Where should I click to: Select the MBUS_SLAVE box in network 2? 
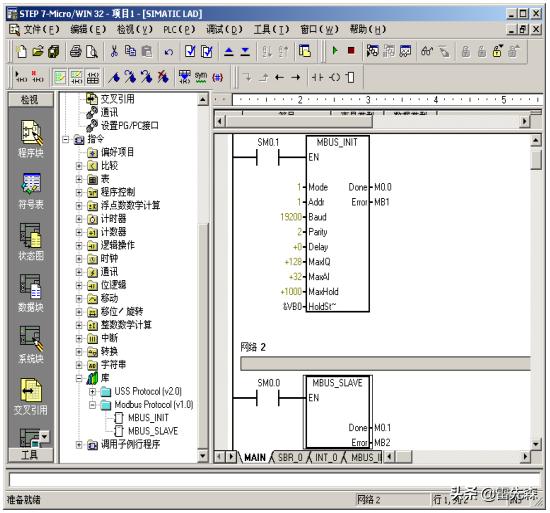click(337, 412)
